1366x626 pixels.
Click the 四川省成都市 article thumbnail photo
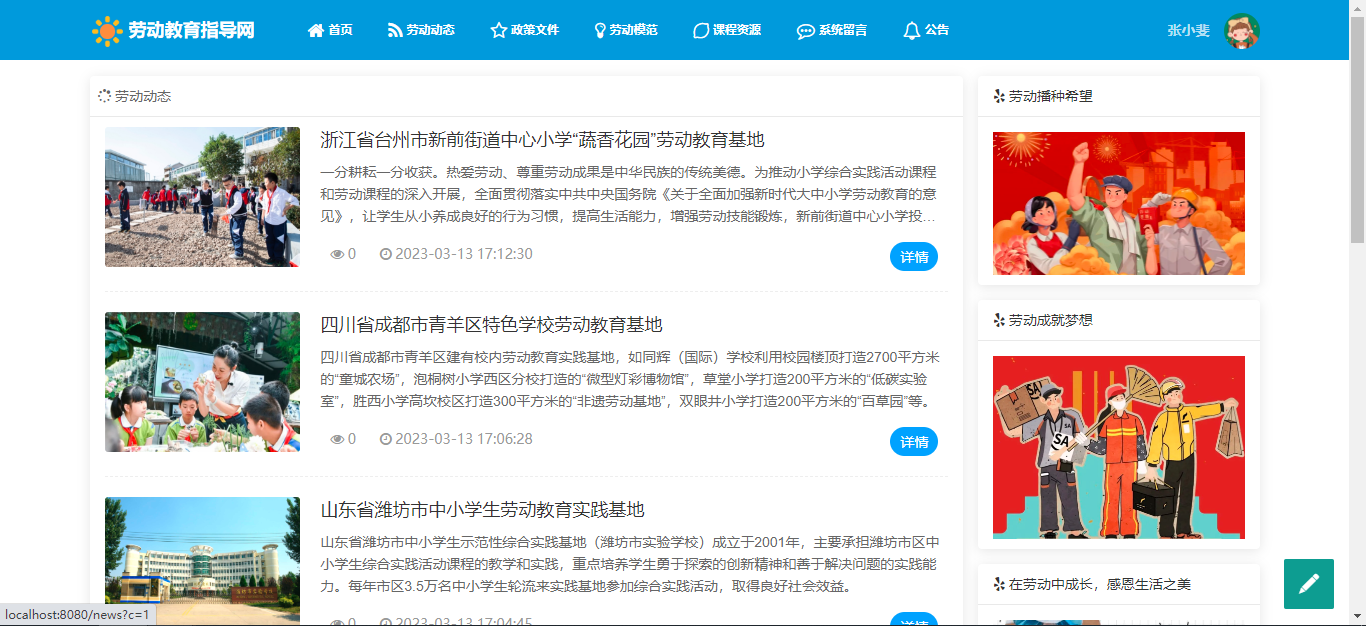point(202,382)
